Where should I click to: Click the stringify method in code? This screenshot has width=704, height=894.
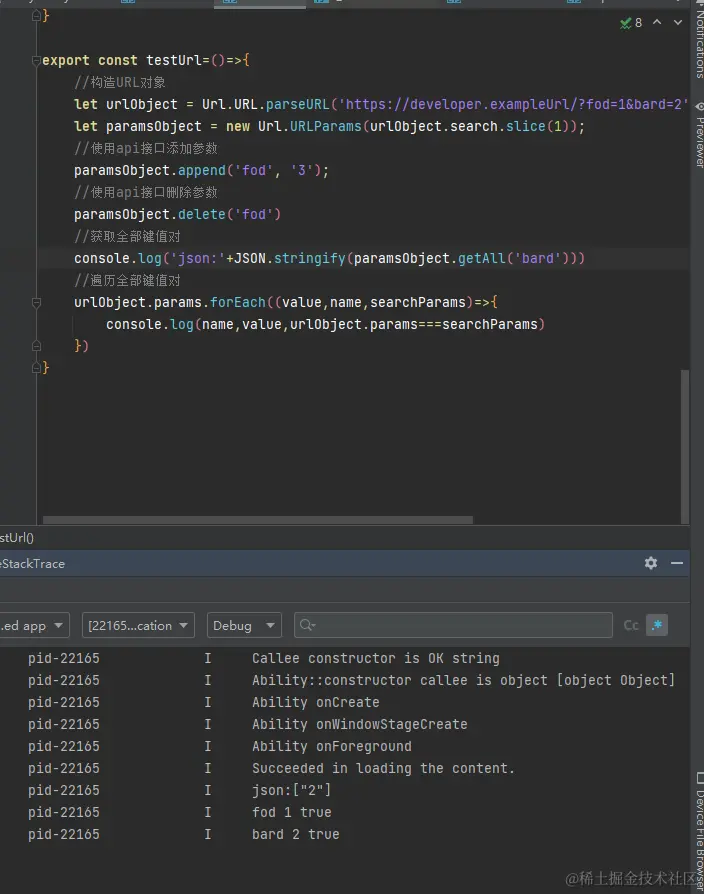pos(310,258)
